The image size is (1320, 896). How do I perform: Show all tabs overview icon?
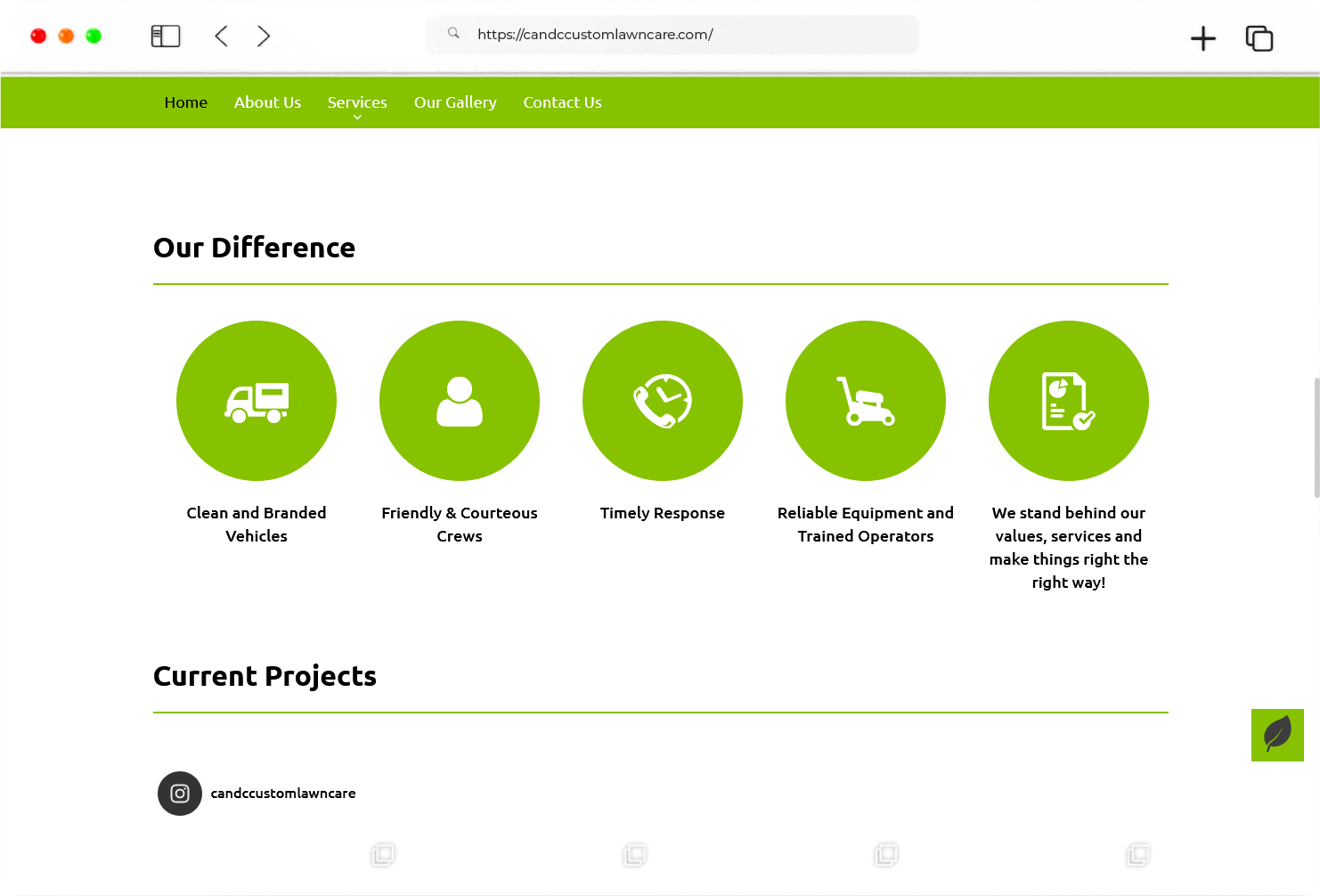pyautogui.click(x=1259, y=38)
